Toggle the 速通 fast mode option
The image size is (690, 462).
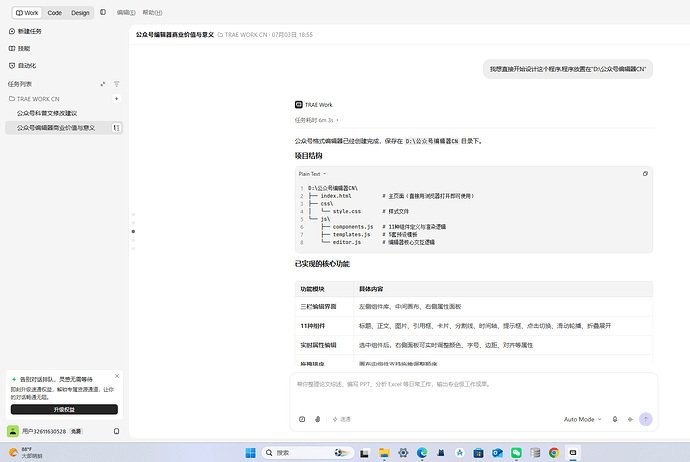341,419
